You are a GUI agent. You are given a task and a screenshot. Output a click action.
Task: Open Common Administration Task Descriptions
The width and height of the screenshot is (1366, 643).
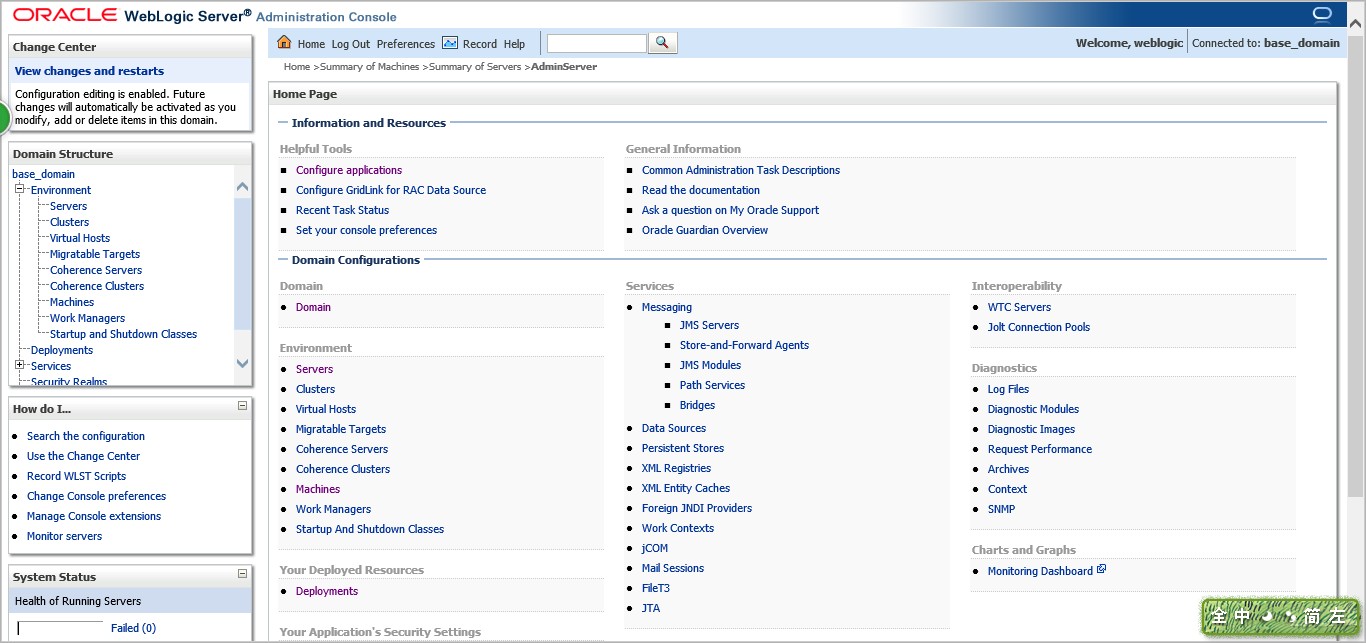[741, 170]
